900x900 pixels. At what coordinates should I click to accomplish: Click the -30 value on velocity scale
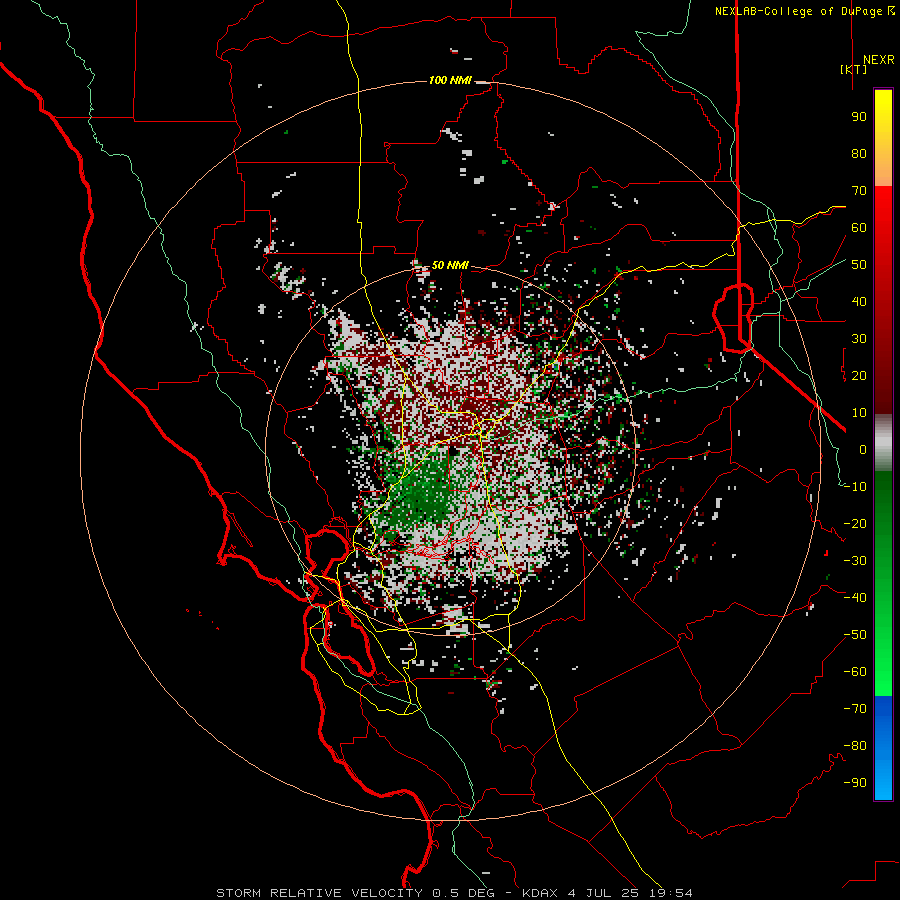(x=855, y=561)
